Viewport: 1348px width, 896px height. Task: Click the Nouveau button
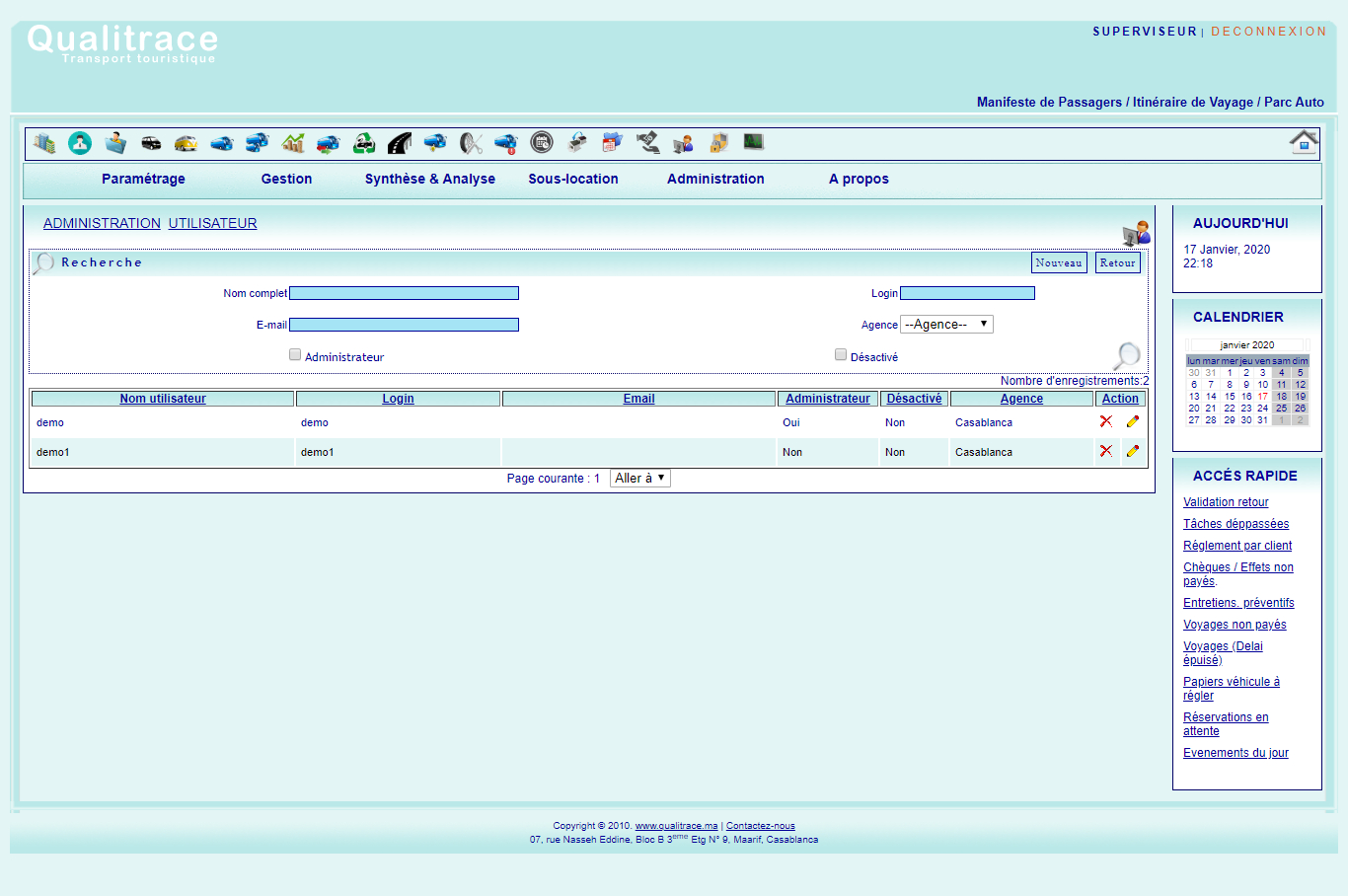coord(1059,262)
